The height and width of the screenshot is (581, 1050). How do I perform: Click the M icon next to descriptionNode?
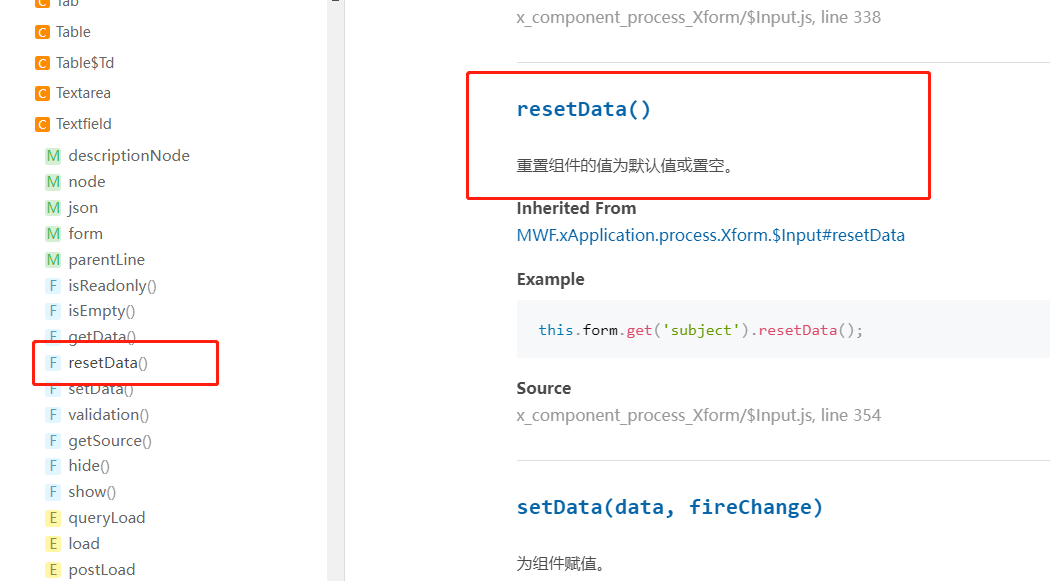(x=53, y=156)
